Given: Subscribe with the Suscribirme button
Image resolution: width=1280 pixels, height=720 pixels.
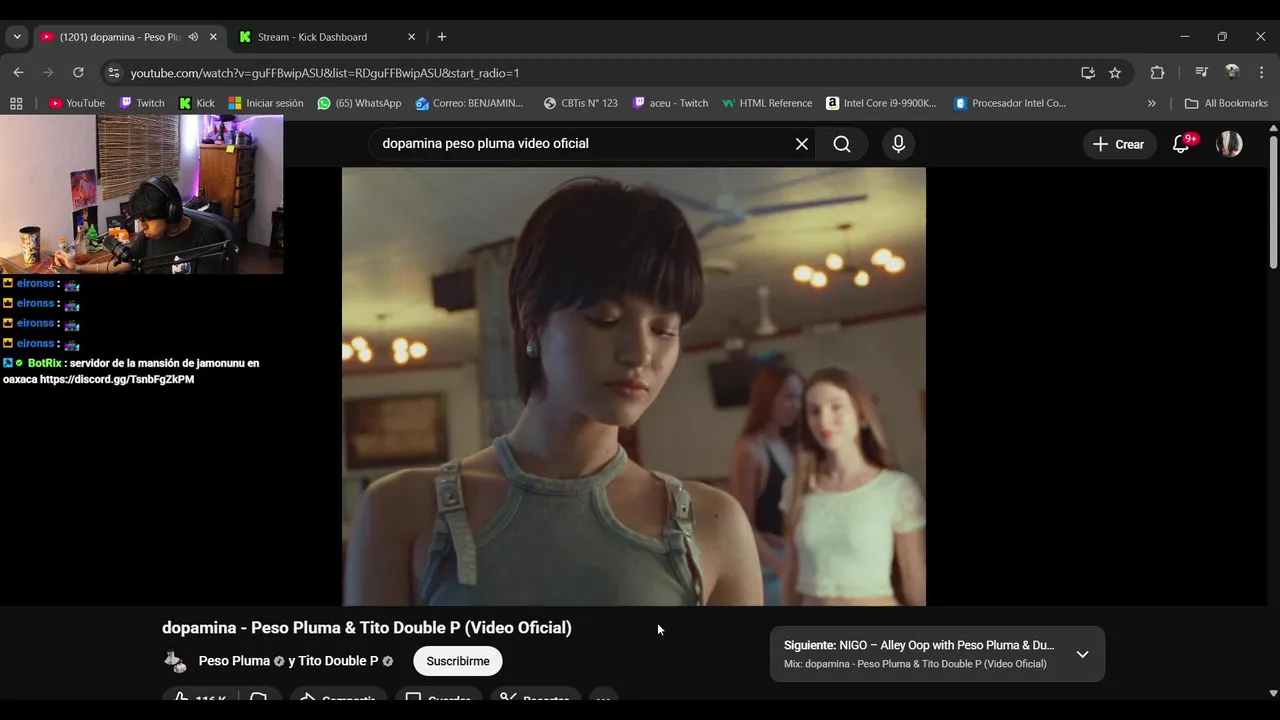Looking at the screenshot, I should (x=458, y=661).
